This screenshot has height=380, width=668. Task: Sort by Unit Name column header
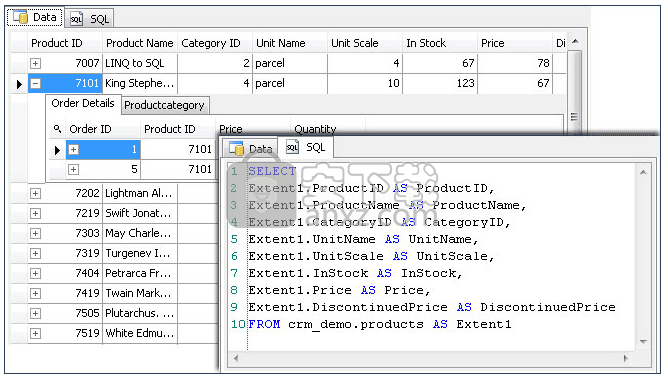coord(290,43)
